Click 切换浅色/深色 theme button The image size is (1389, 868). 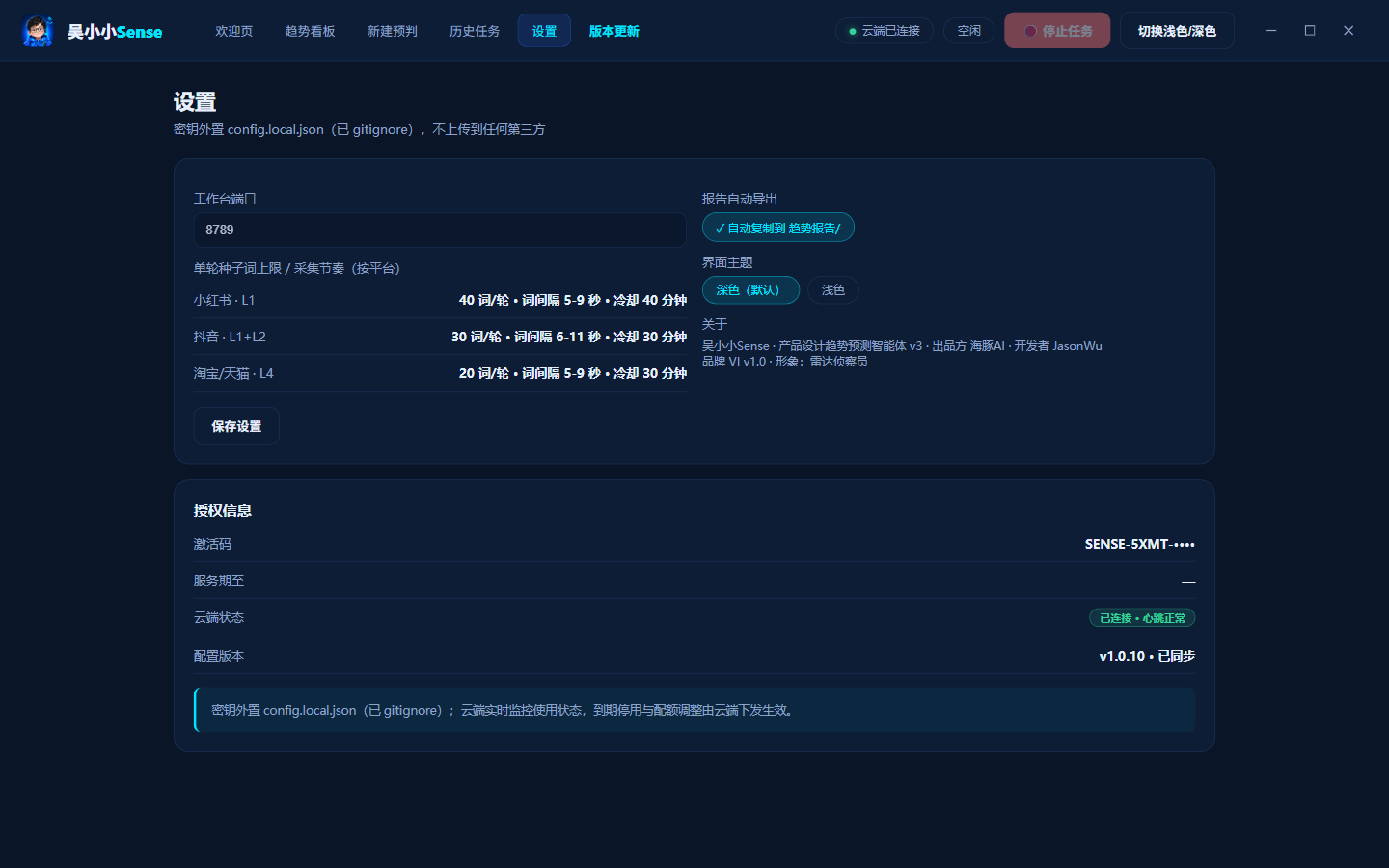point(1177,31)
